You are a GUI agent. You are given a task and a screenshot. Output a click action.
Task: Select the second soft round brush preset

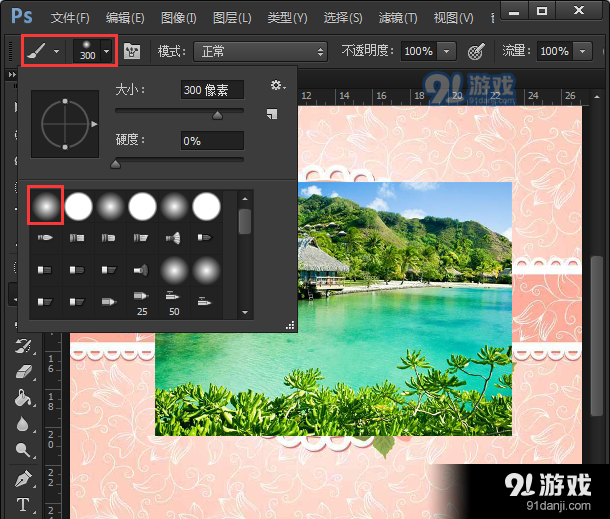point(110,206)
